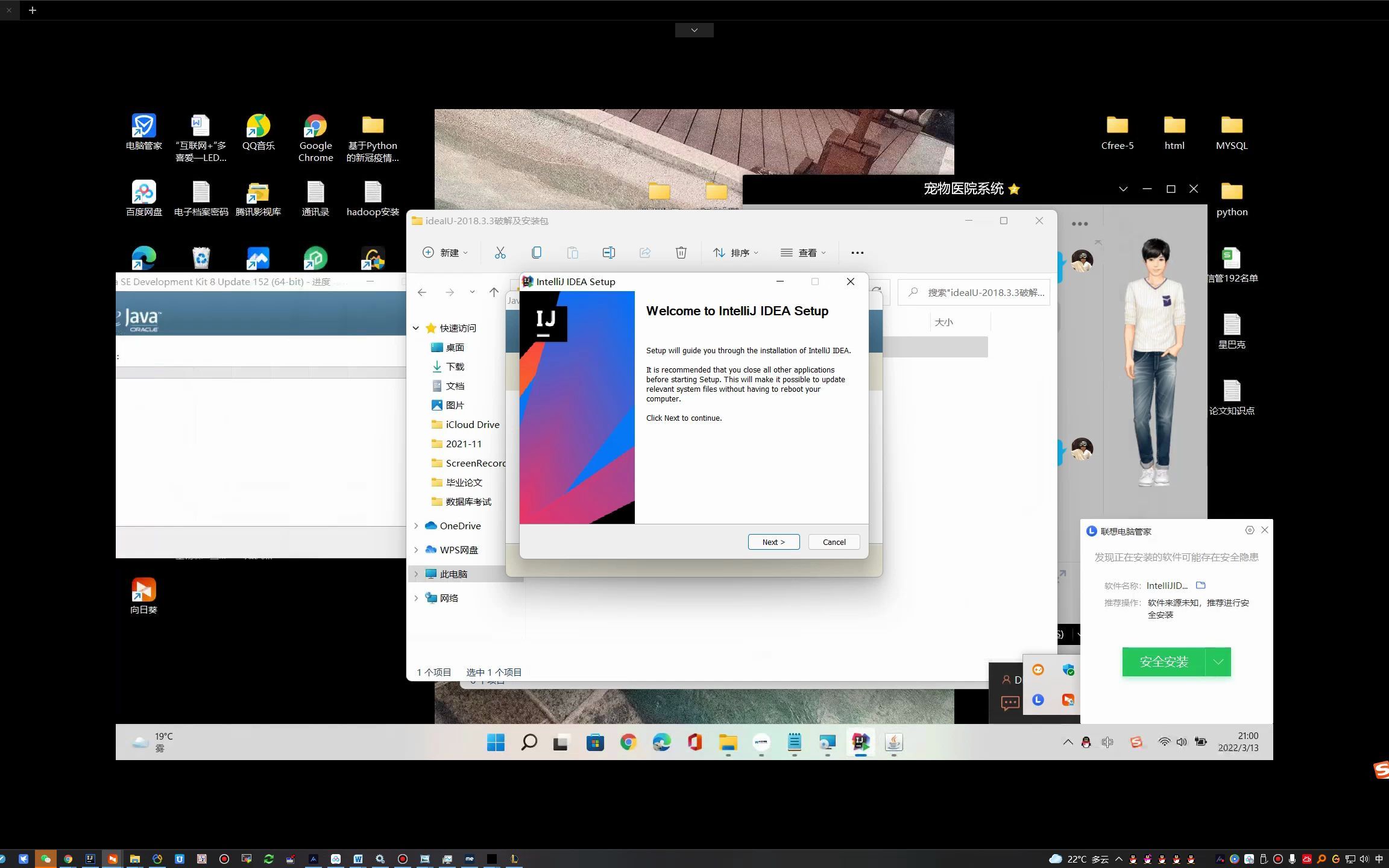The image size is (1389, 868).
Task: Expand the 网络 tree node
Action: pos(416,598)
